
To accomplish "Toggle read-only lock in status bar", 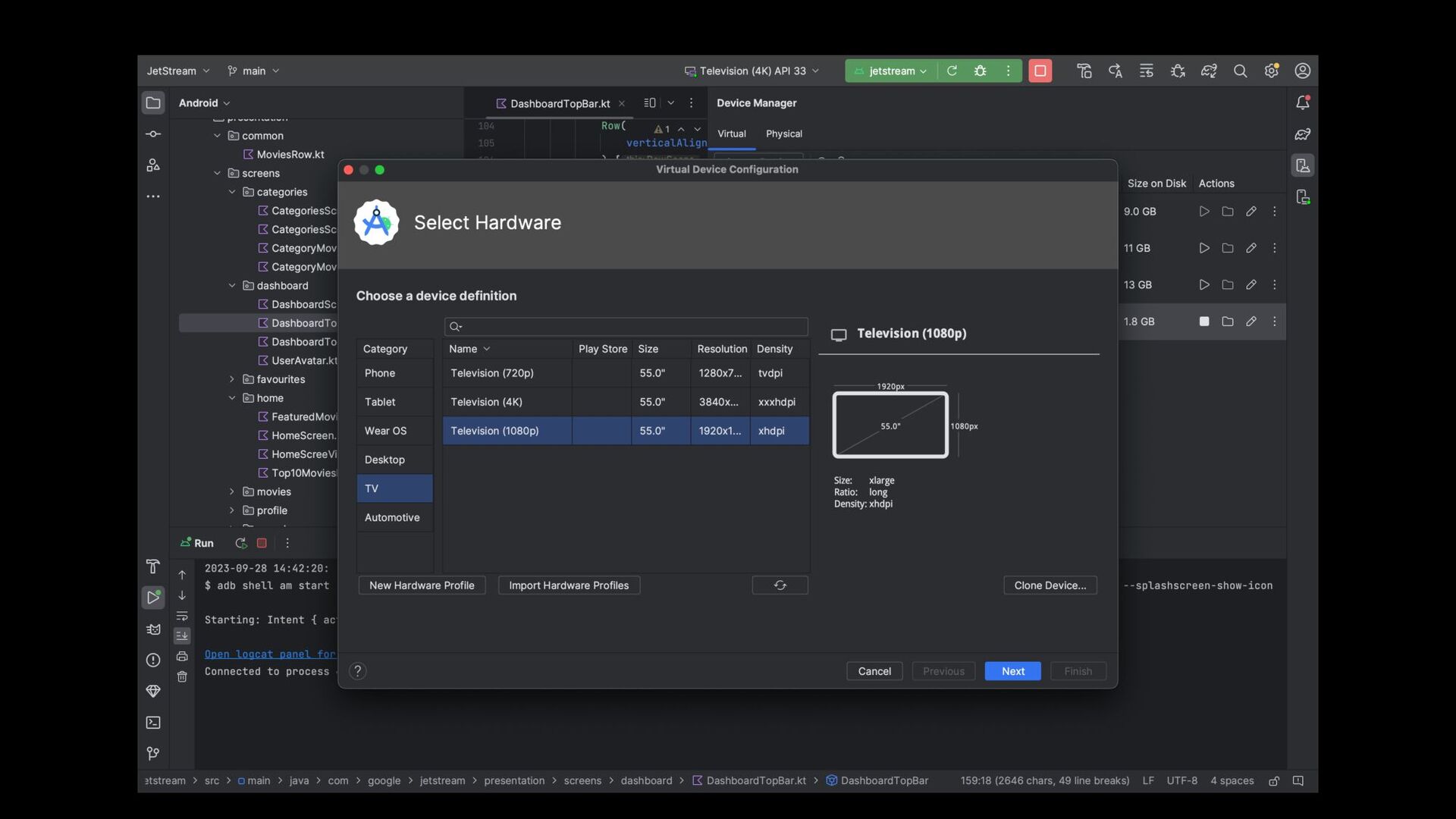I will pyautogui.click(x=1274, y=781).
